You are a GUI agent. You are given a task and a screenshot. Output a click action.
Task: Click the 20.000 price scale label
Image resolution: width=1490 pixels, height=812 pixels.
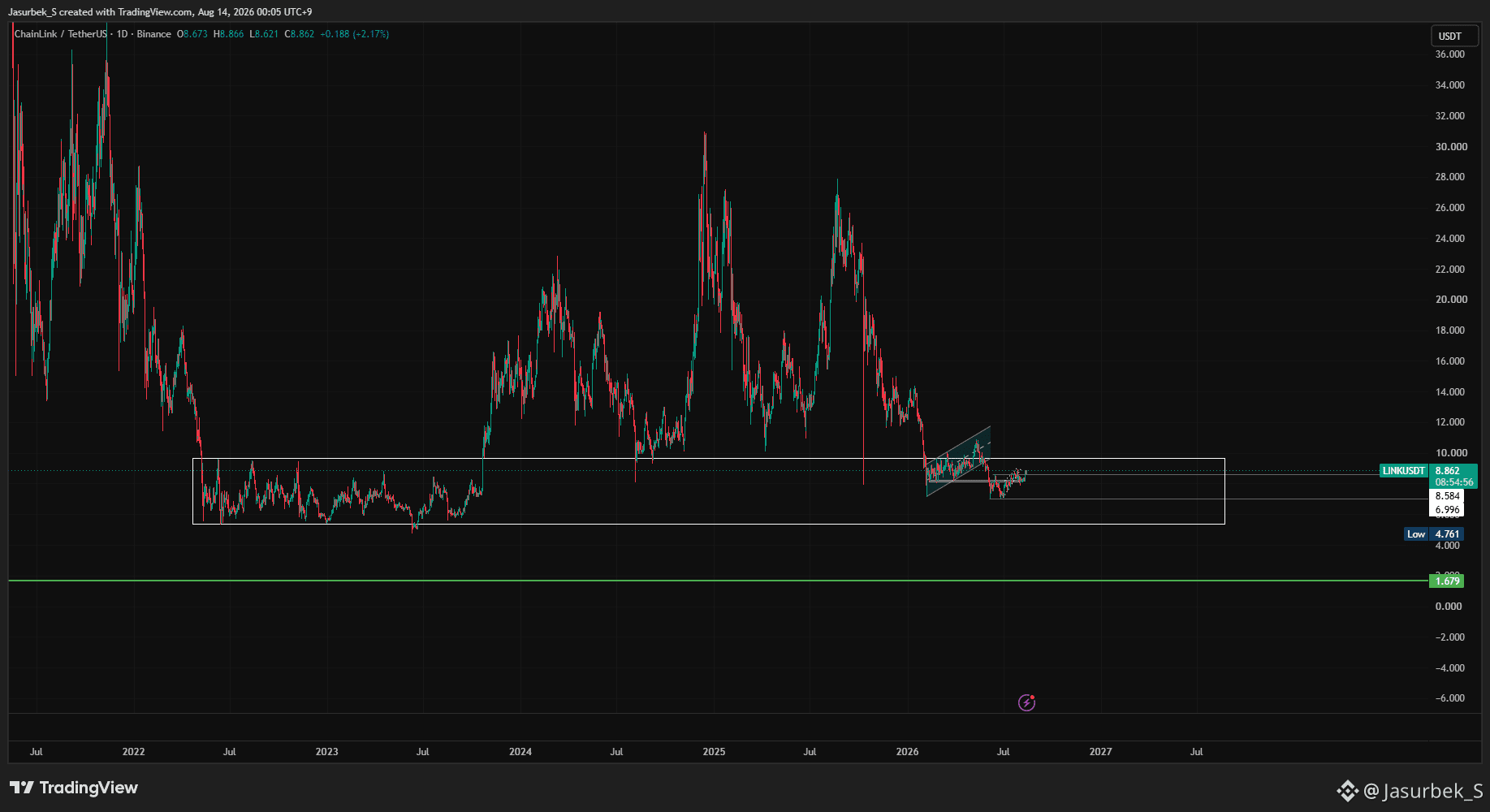pos(1451,300)
